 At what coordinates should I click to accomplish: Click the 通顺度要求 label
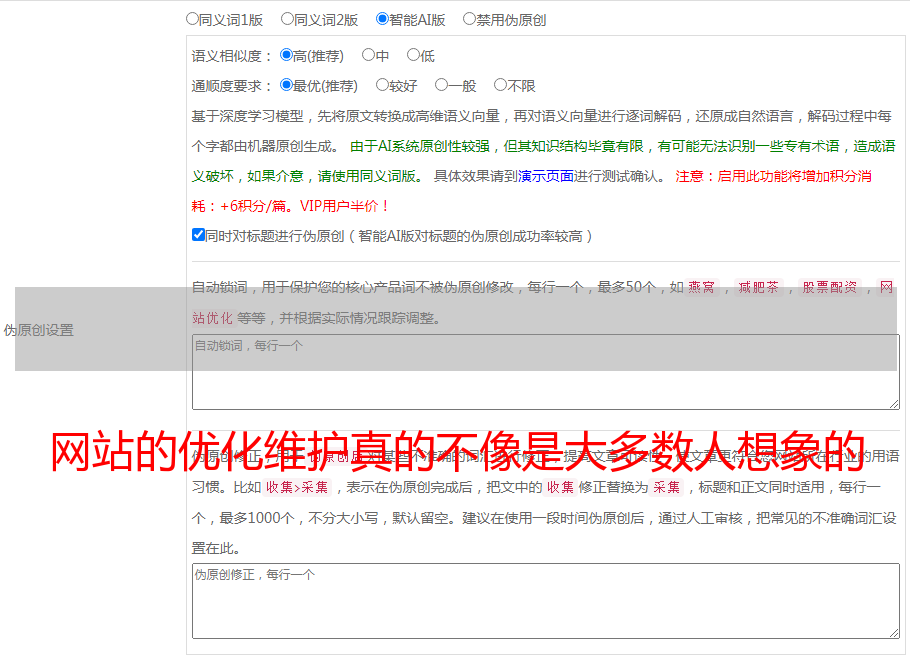click(232, 86)
